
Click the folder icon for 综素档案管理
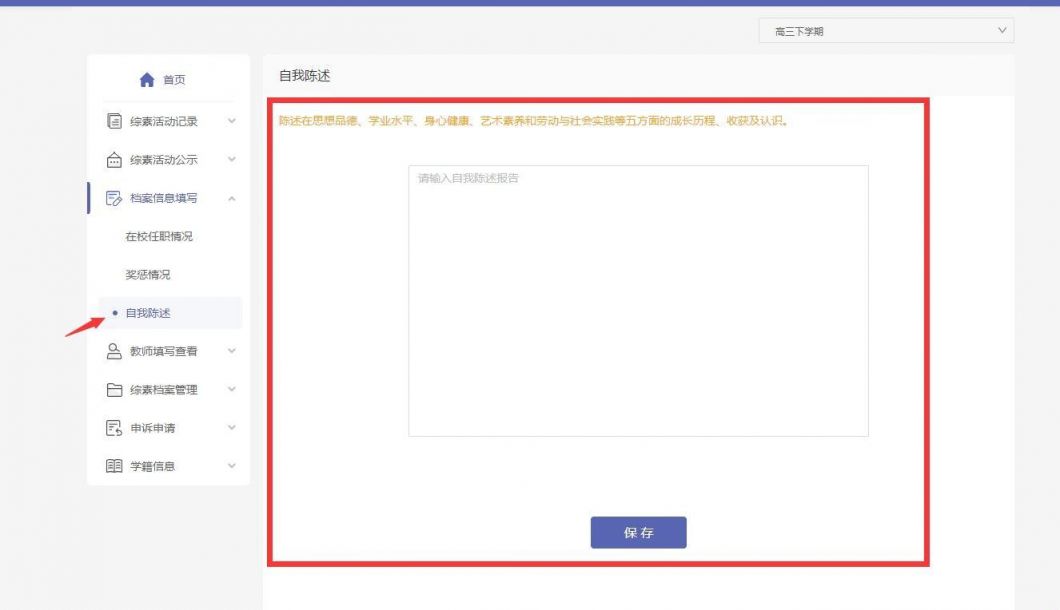click(113, 390)
